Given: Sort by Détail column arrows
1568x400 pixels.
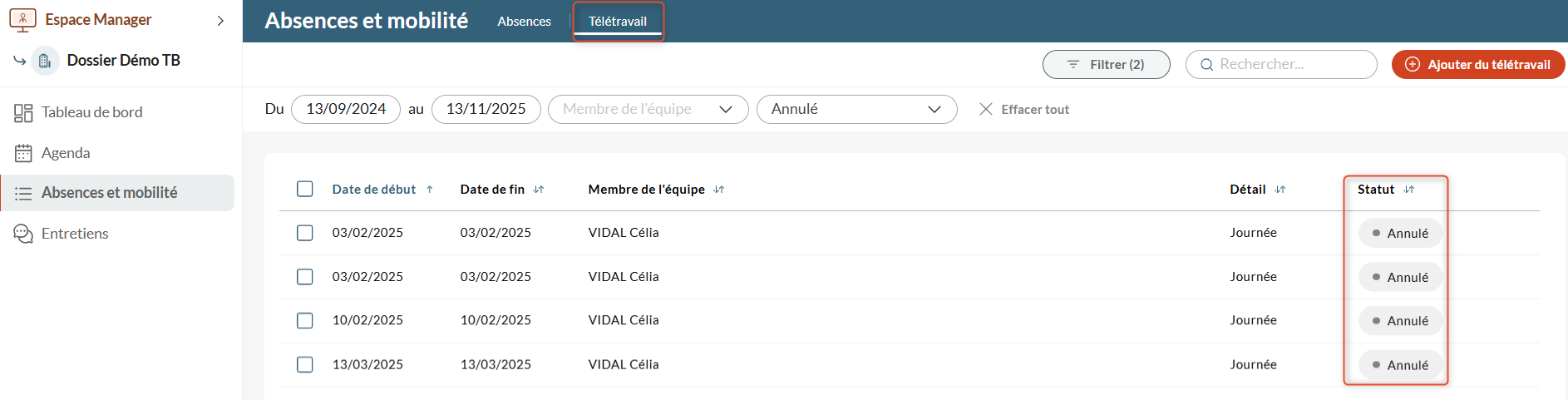Looking at the screenshot, I should click(x=1280, y=190).
